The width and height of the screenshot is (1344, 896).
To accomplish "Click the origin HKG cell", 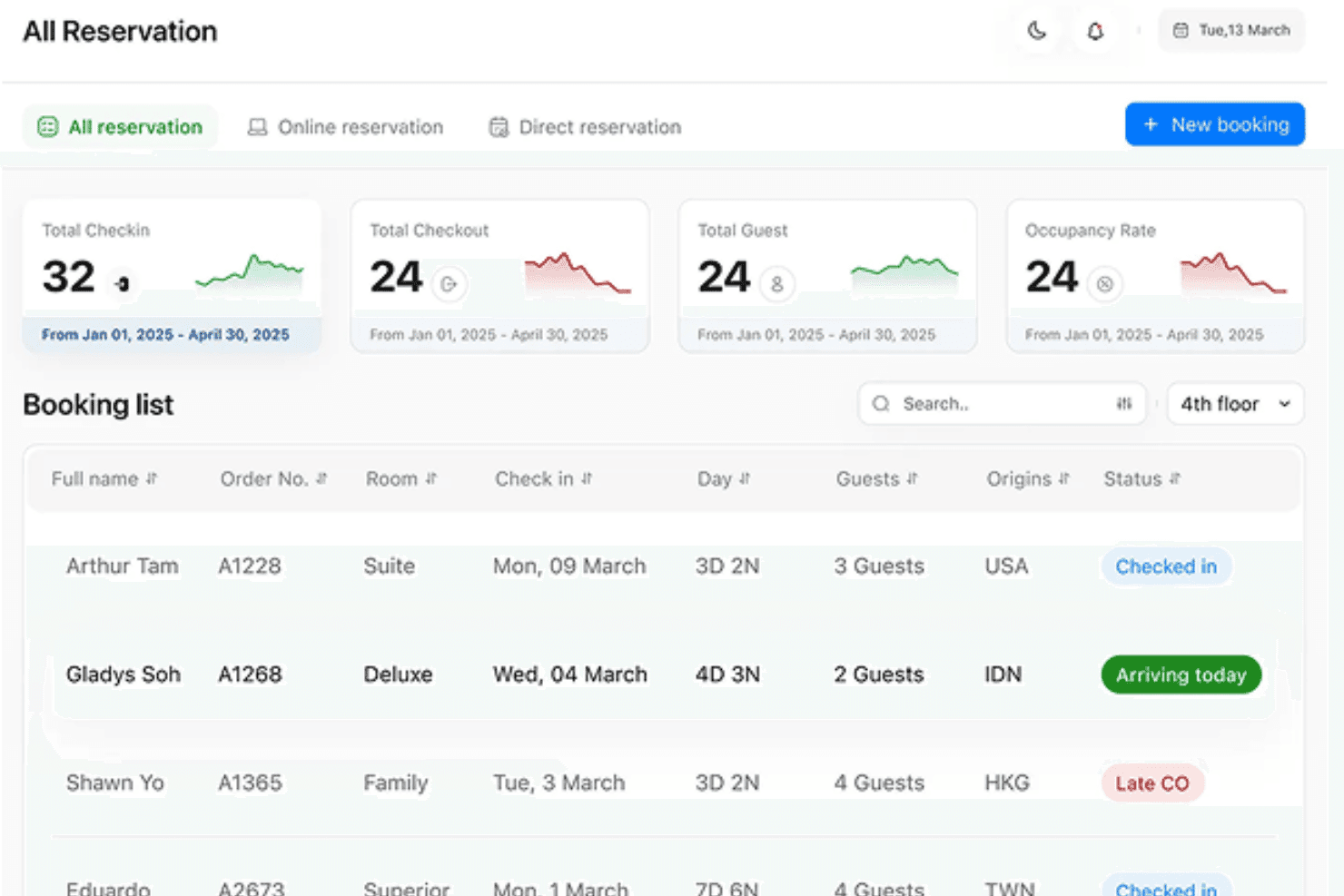I will (1007, 783).
